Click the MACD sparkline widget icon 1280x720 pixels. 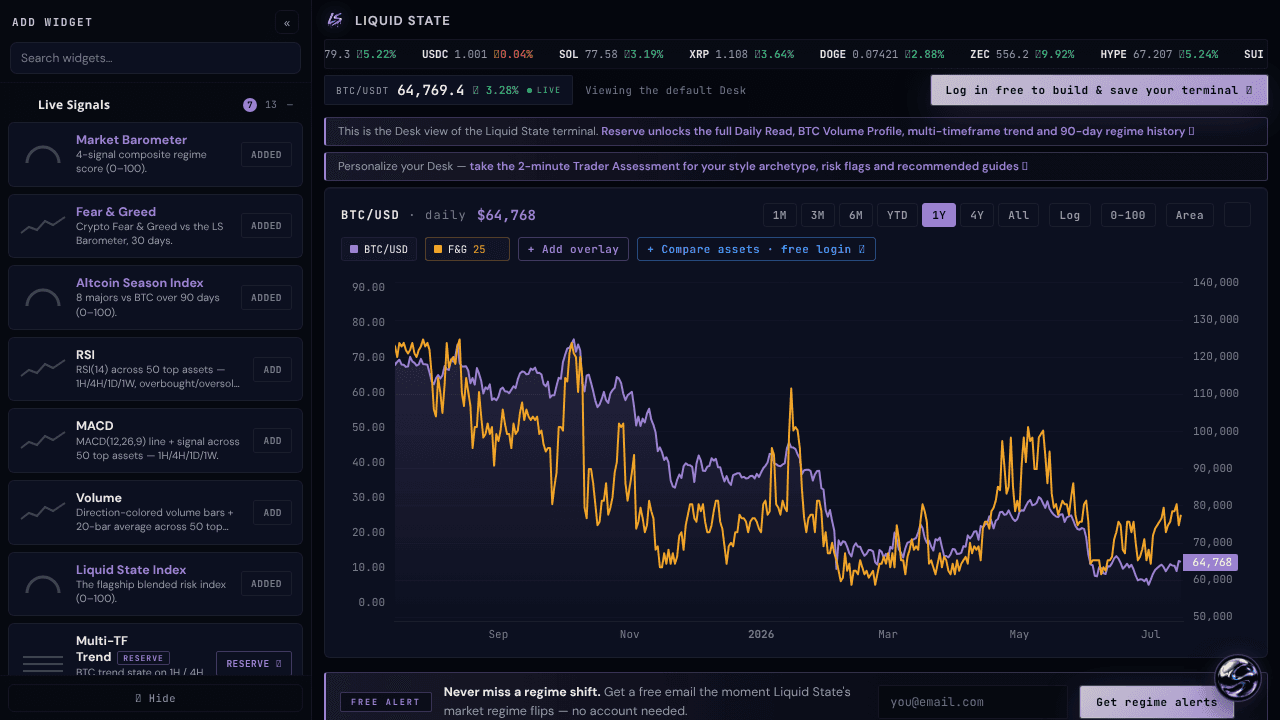click(43, 441)
